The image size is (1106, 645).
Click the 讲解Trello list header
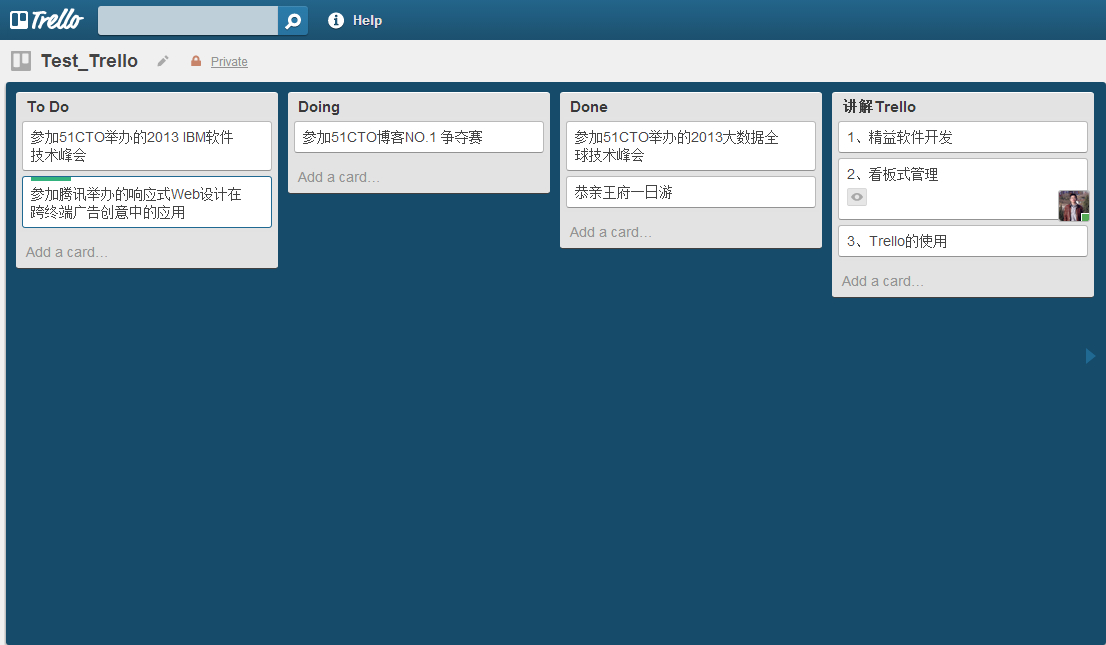880,107
